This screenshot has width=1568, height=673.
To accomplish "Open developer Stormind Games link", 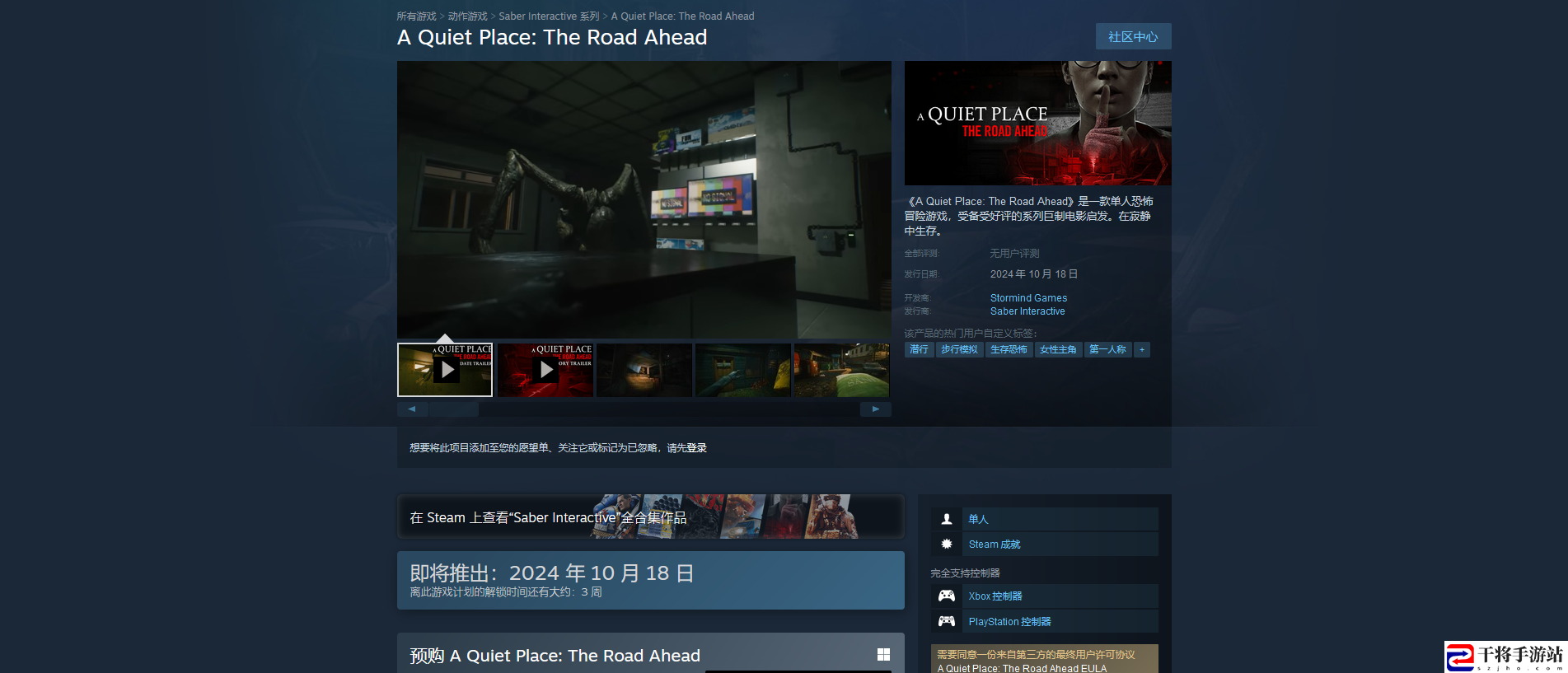I will [x=1028, y=298].
